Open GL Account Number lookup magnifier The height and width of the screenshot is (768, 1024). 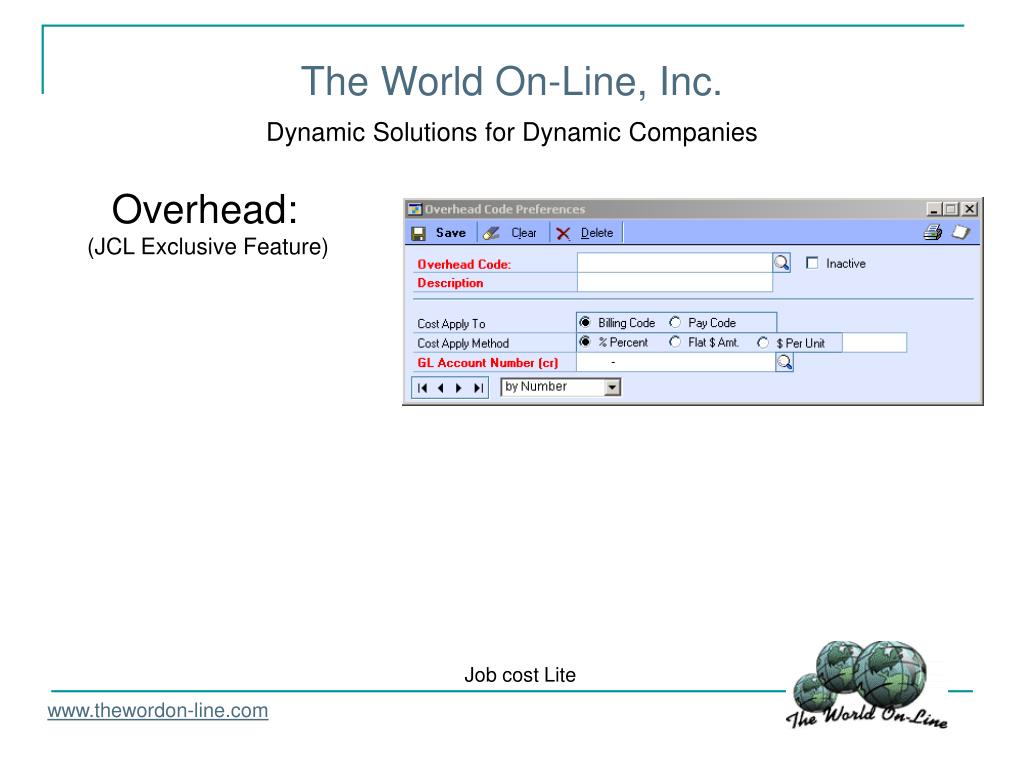784,362
